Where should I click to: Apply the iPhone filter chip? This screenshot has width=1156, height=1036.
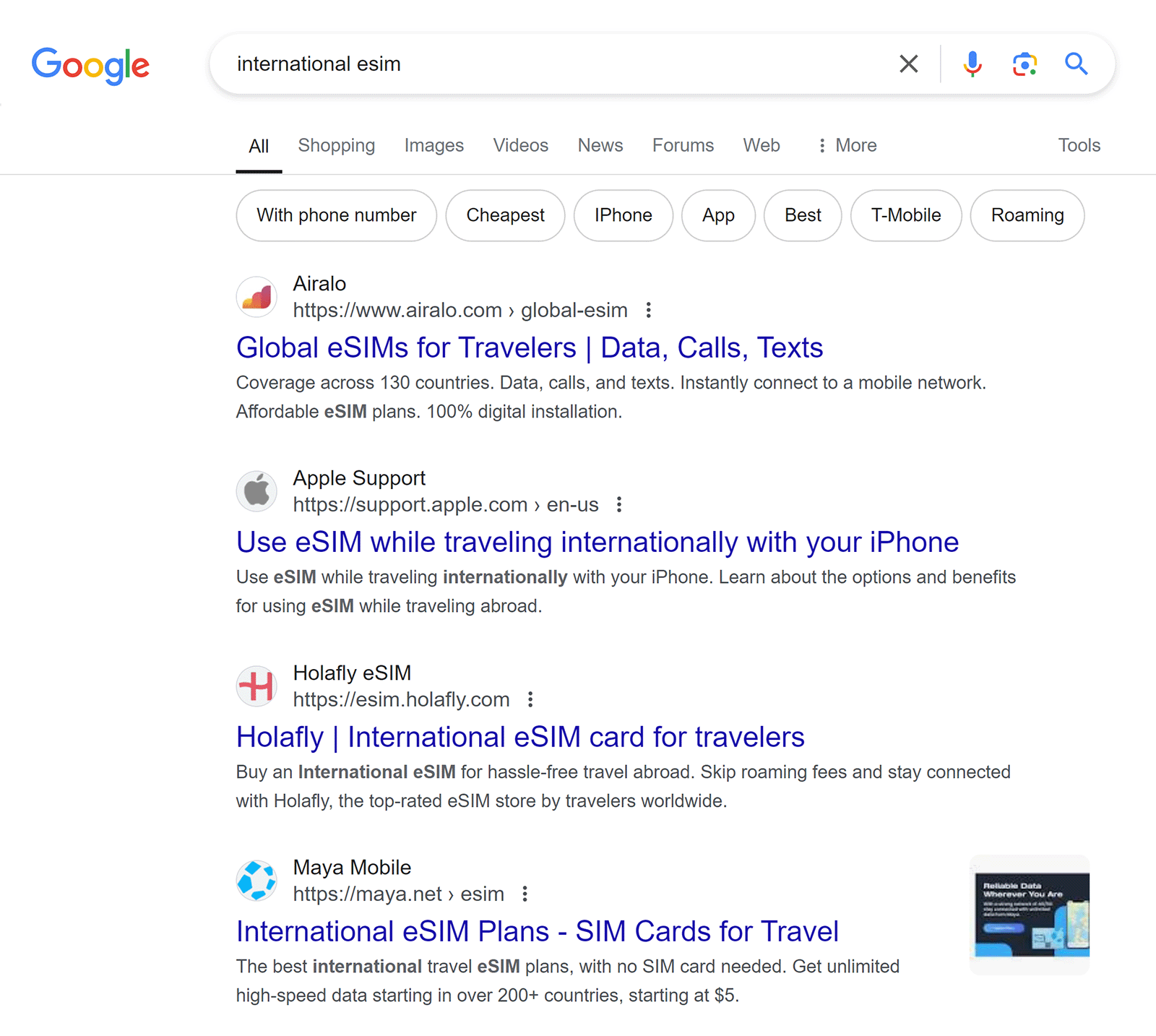pos(624,215)
